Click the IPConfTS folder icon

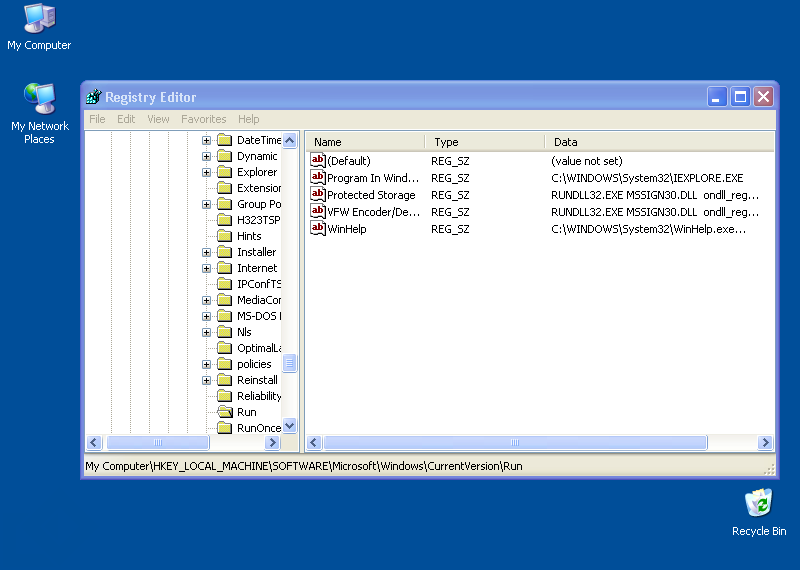pyautogui.click(x=224, y=284)
